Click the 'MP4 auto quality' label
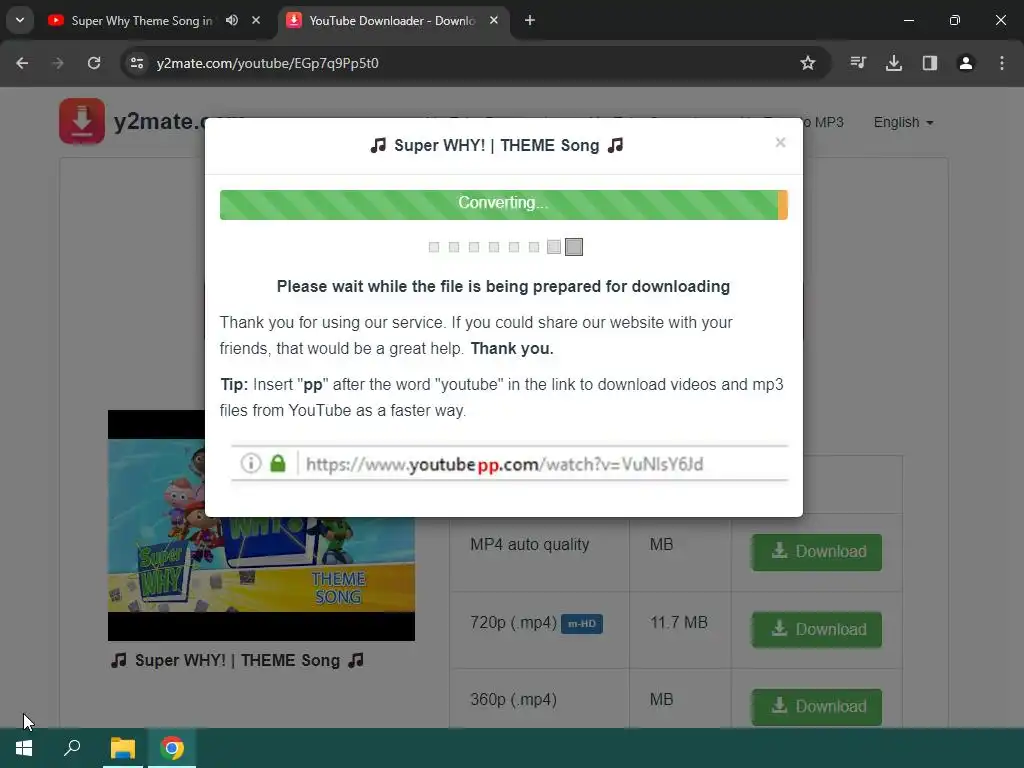This screenshot has height=768, width=1024. click(x=530, y=545)
